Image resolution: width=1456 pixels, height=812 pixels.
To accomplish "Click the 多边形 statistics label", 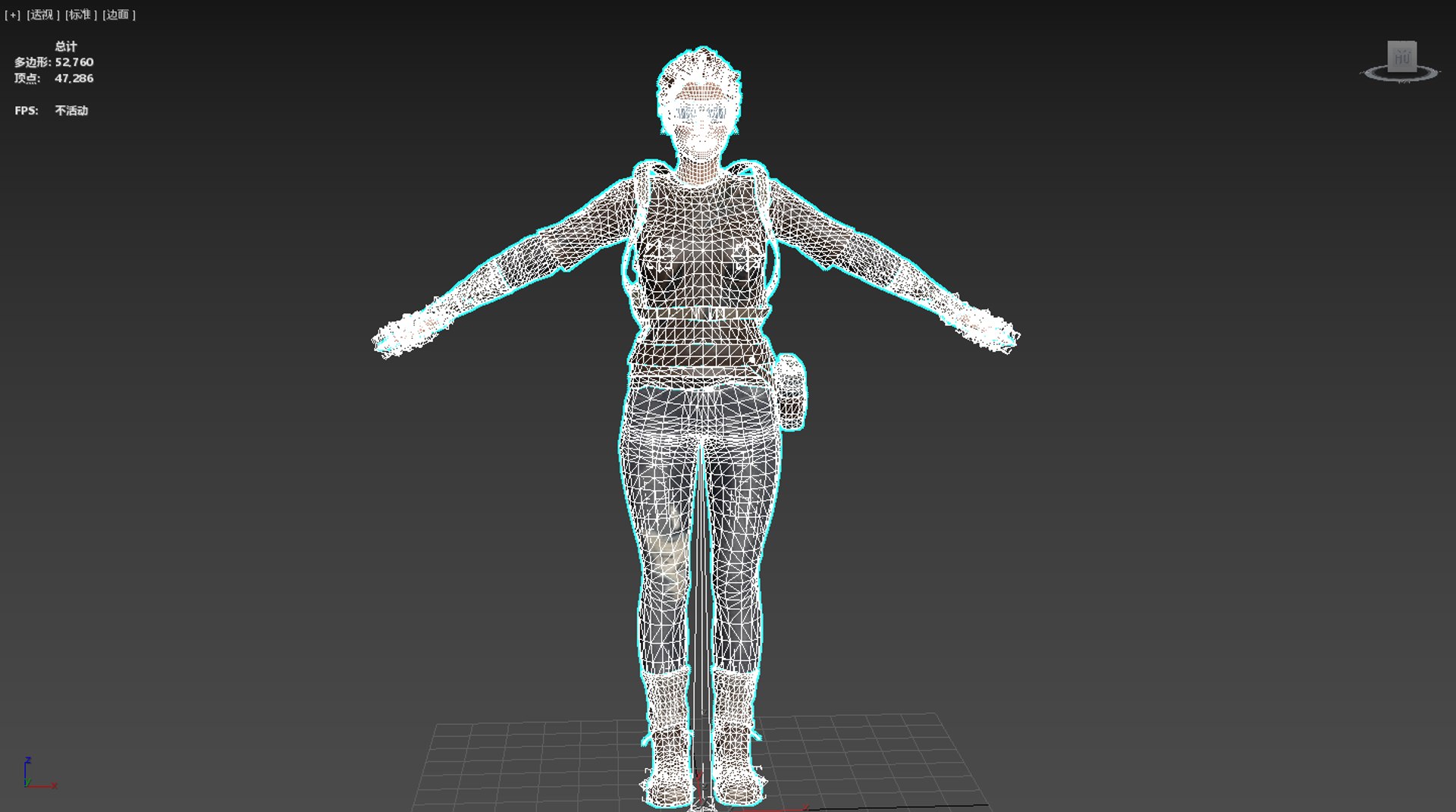I will (32, 62).
